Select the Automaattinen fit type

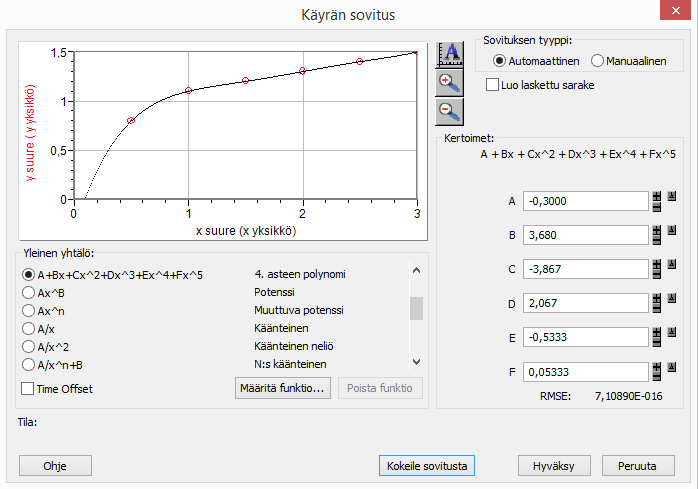[x=500, y=61]
